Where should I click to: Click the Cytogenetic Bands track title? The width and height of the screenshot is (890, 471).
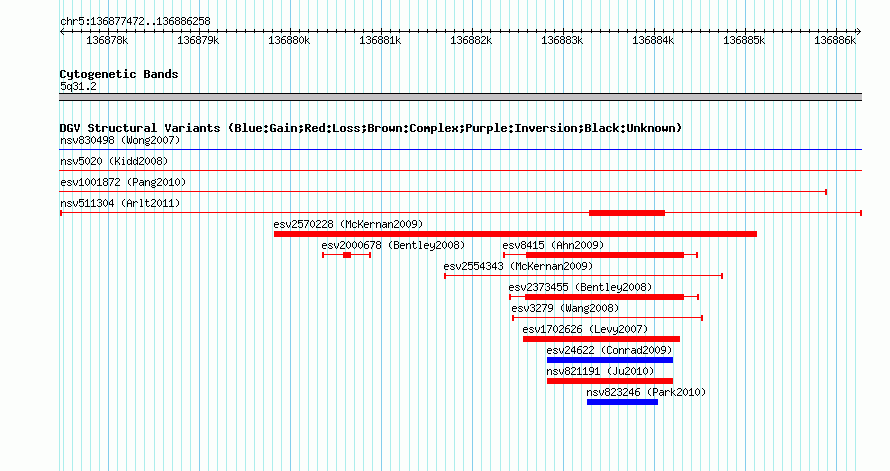(119, 74)
